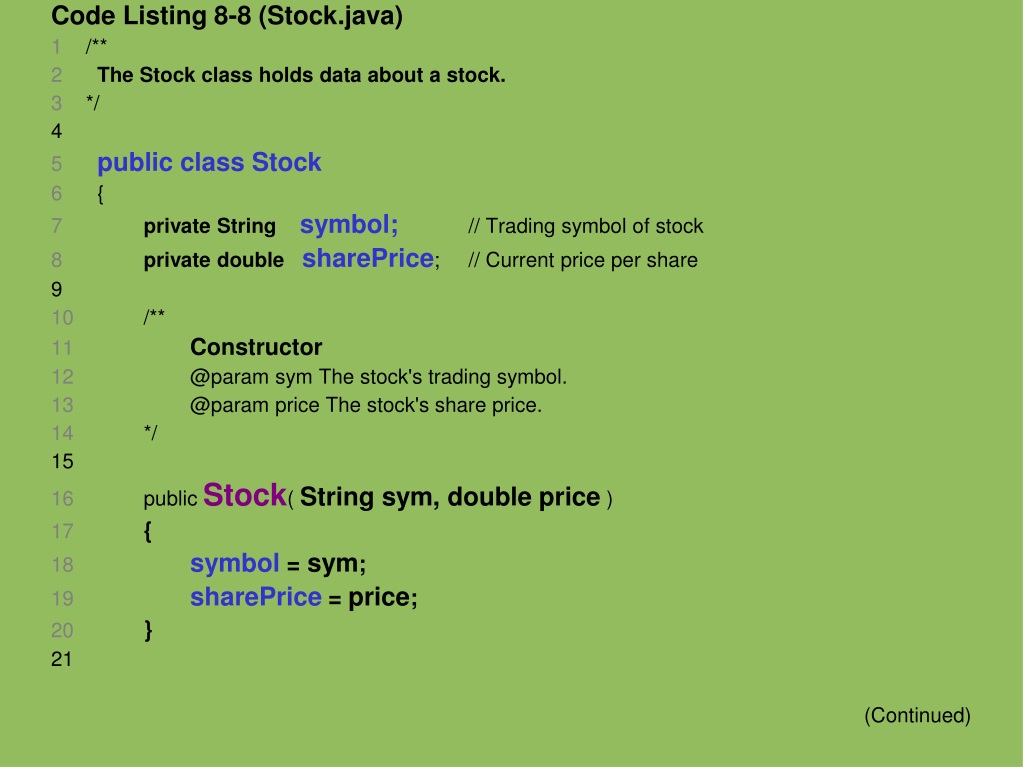Select the 'public class Stock' declaration text
The height and width of the screenshot is (767, 1023).
(209, 162)
